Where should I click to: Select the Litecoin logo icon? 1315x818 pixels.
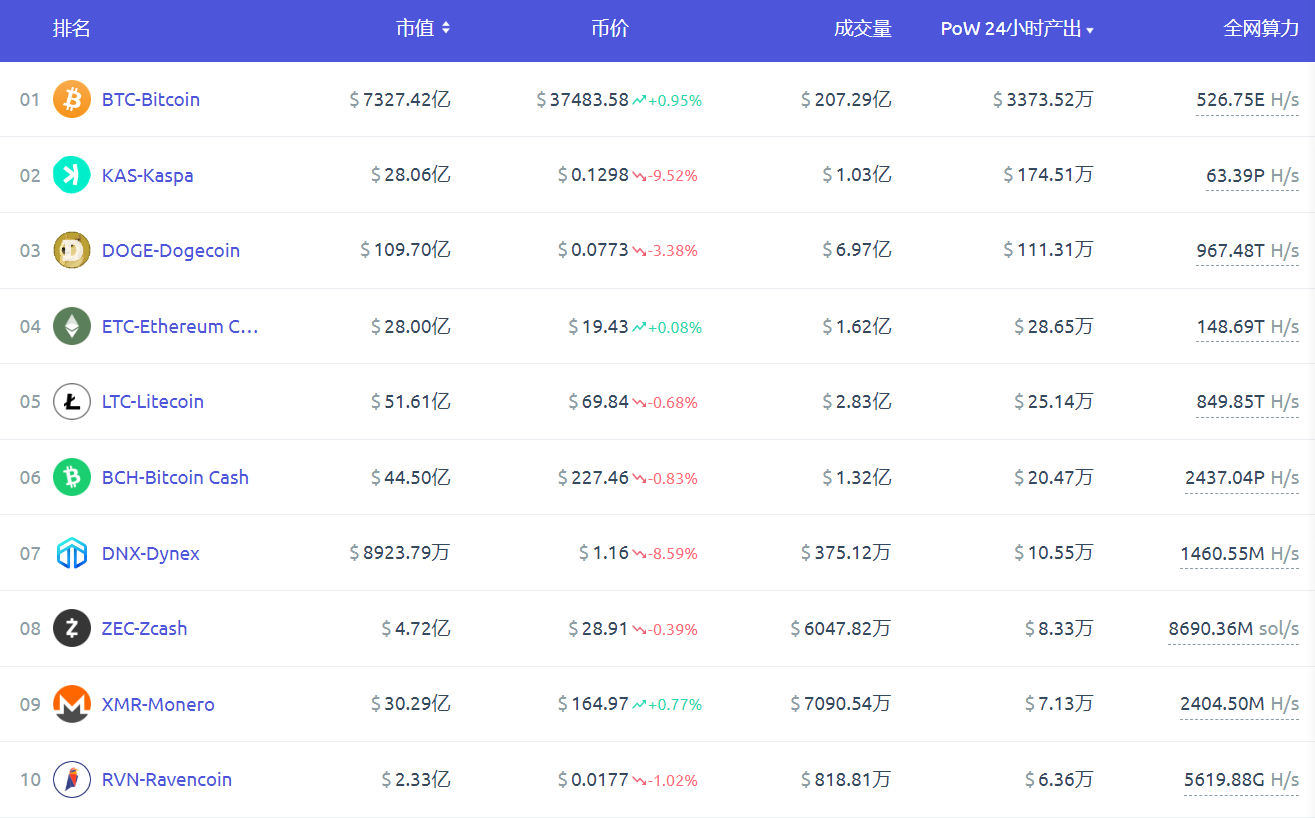[71, 401]
